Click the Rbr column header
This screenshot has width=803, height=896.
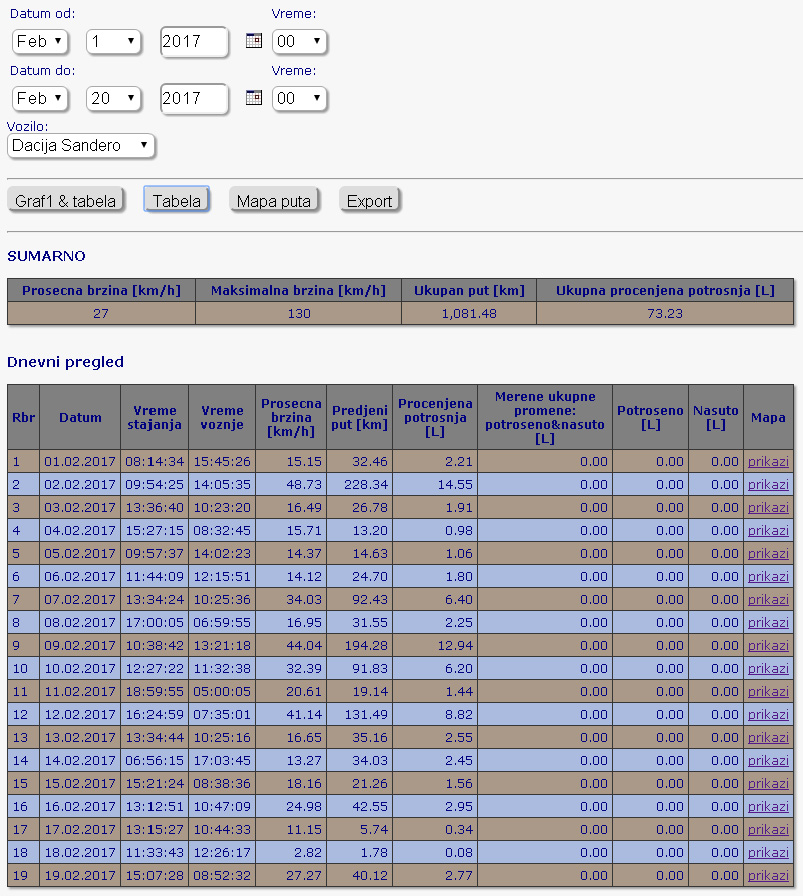(x=23, y=417)
